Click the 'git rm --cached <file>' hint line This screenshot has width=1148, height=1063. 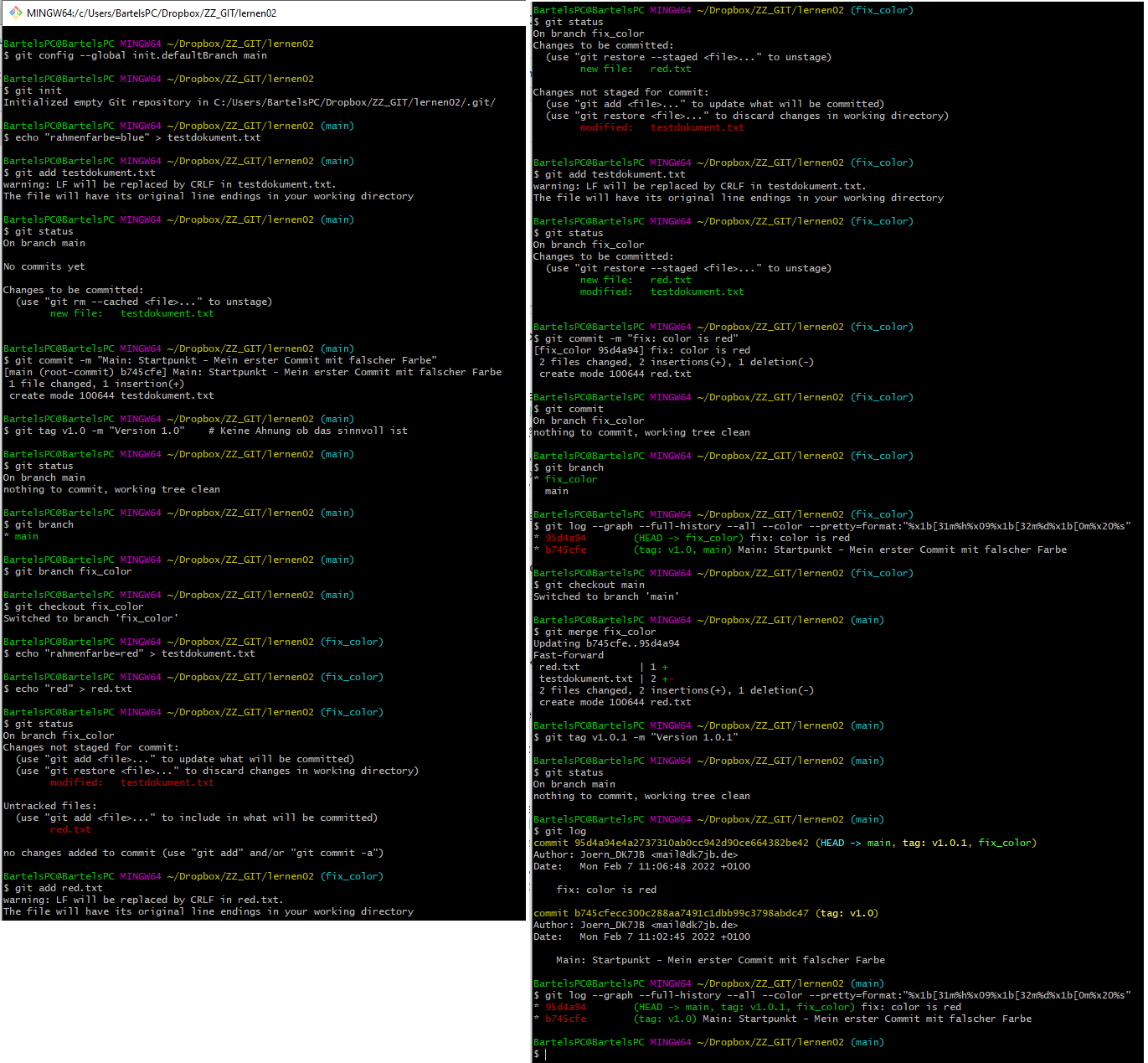coord(144,302)
